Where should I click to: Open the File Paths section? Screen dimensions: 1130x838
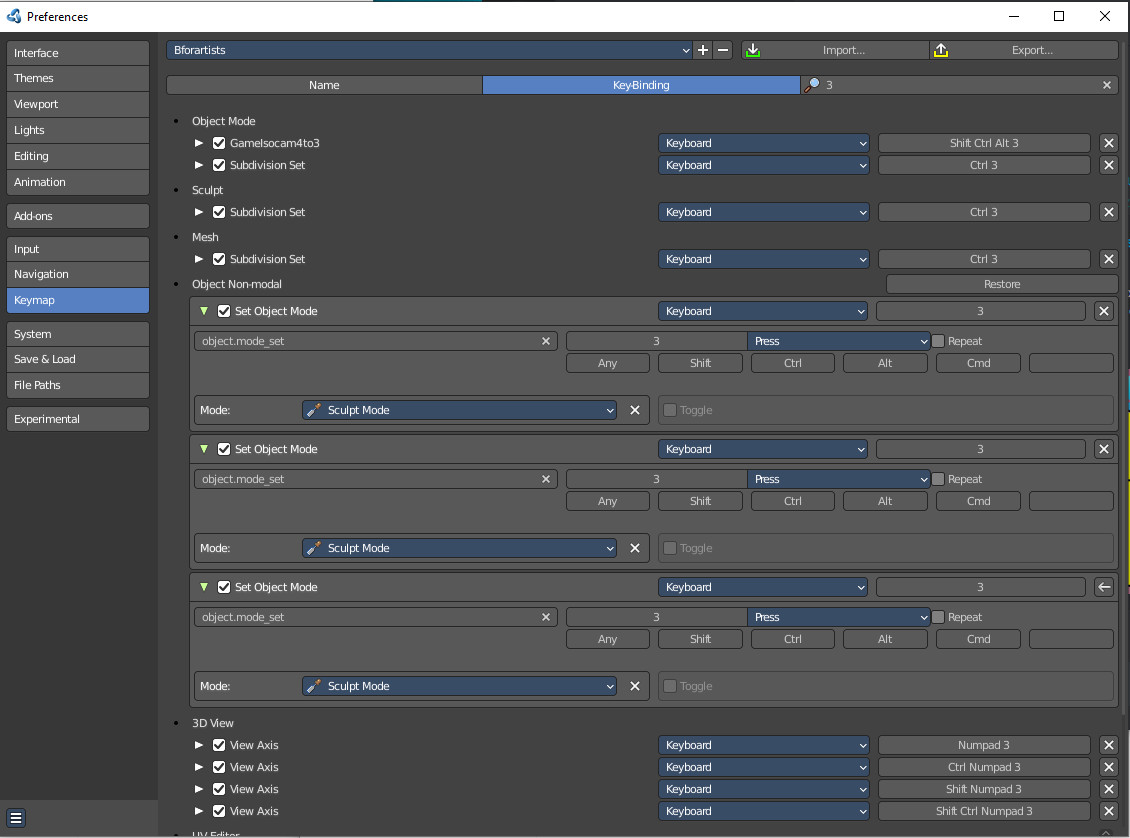(78, 385)
